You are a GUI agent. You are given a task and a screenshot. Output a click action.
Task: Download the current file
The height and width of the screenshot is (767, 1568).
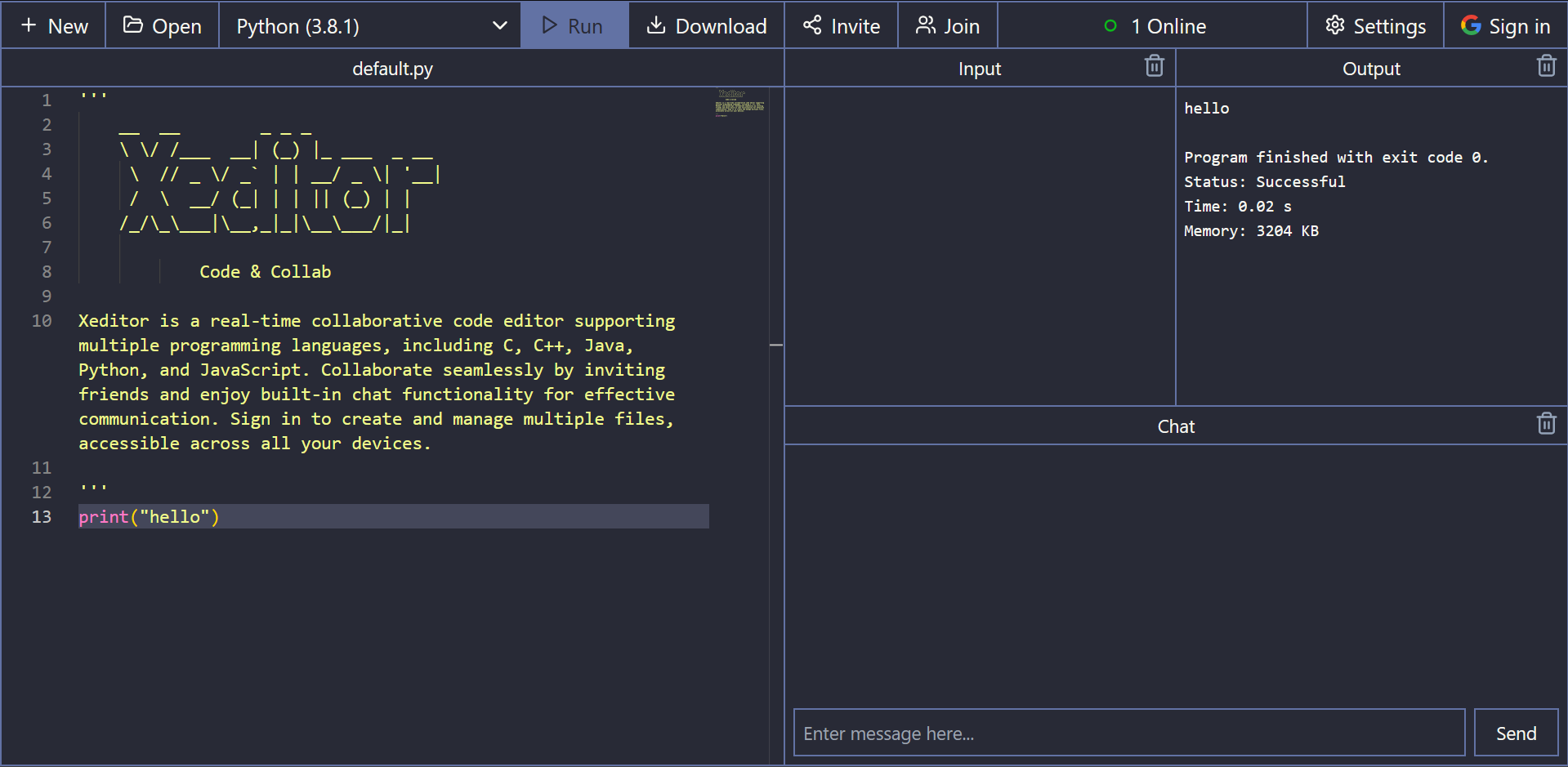coord(707,26)
